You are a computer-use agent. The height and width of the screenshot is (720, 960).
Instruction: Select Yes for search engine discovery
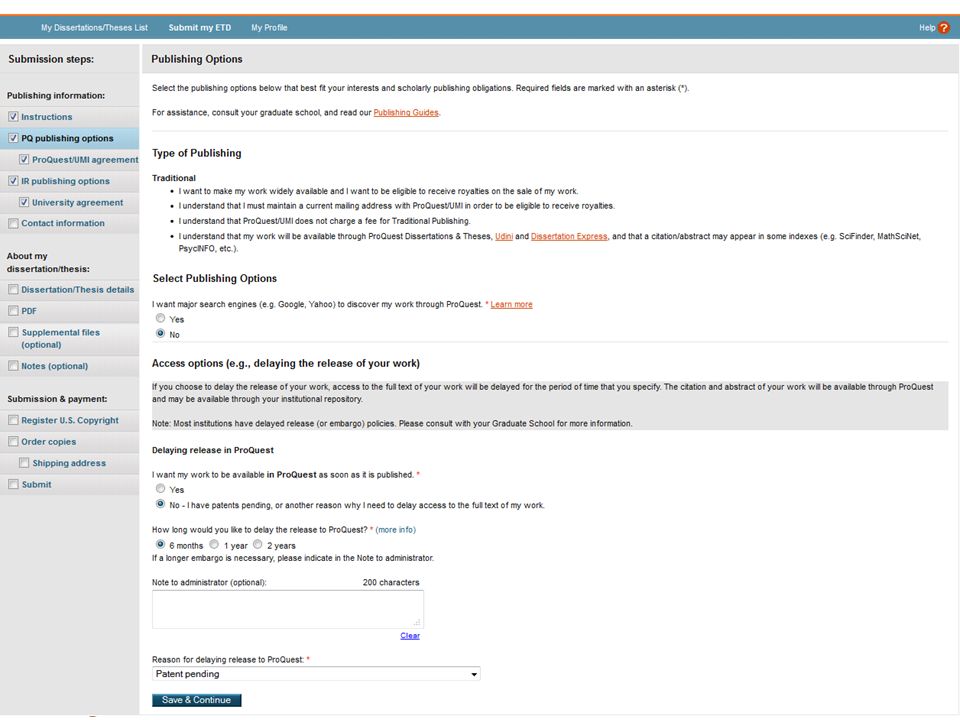(160, 318)
